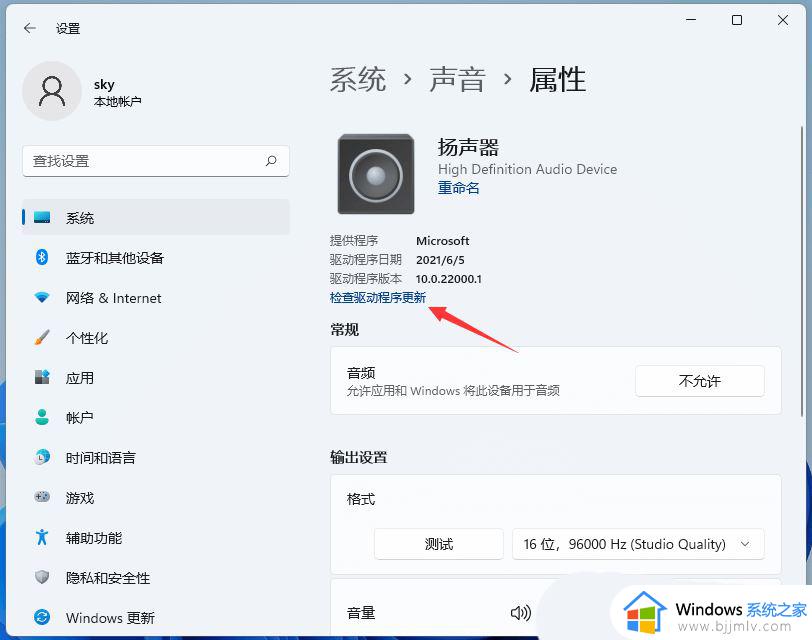Click the 不允许 audio button
This screenshot has width=812, height=640.
[x=700, y=381]
